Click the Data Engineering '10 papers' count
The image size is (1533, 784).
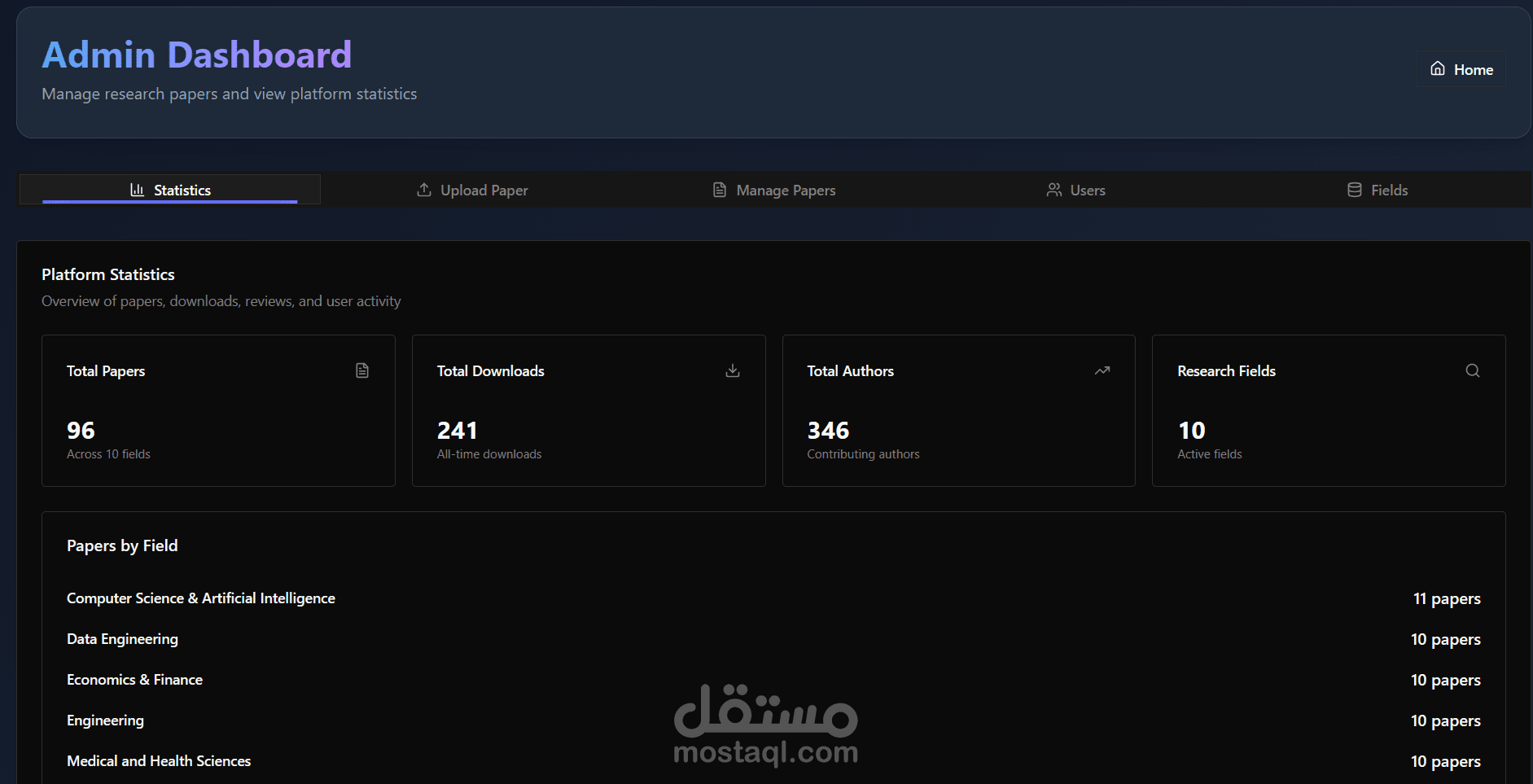point(1446,640)
